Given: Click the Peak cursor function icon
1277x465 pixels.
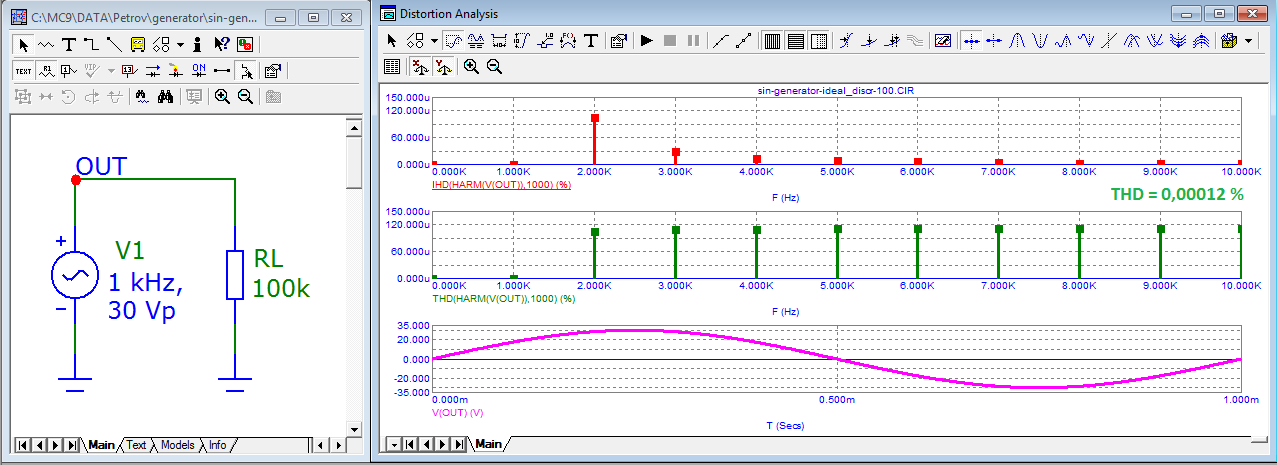Looking at the screenshot, I should tap(1017, 41).
